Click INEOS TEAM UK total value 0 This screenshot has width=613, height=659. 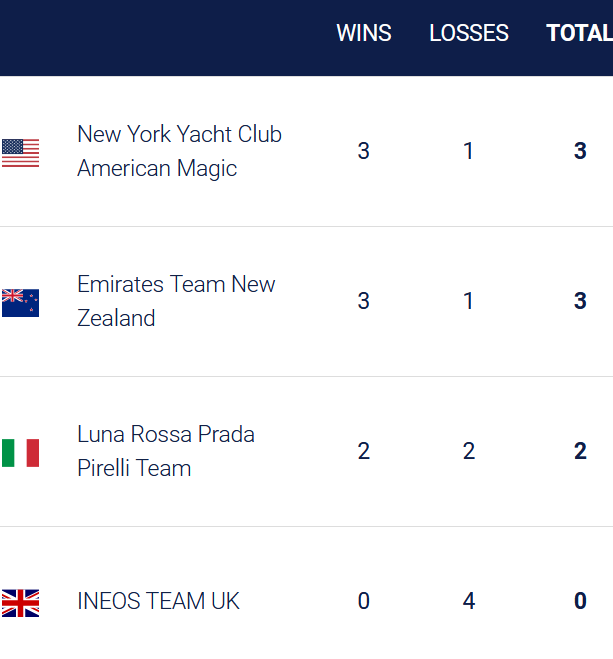[x=580, y=601]
